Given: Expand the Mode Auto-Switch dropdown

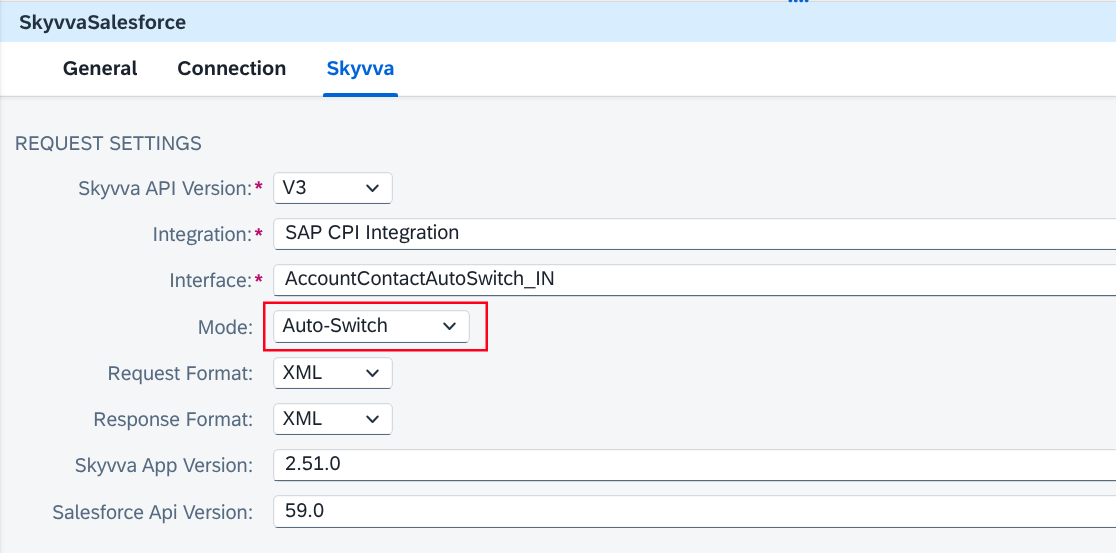Looking at the screenshot, I should coord(372,326).
